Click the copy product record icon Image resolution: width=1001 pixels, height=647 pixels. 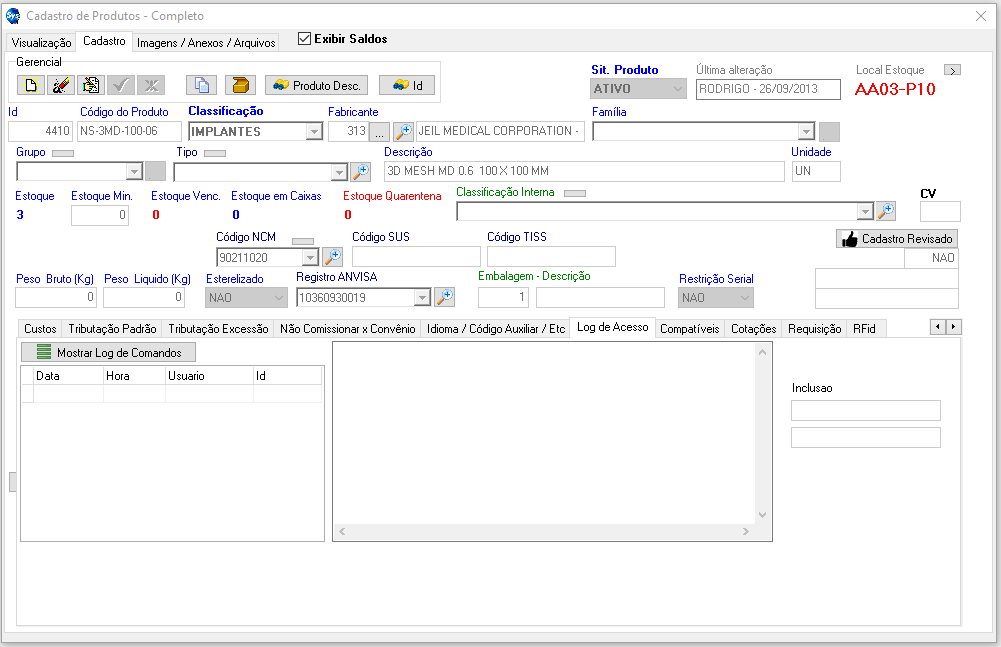(202, 85)
